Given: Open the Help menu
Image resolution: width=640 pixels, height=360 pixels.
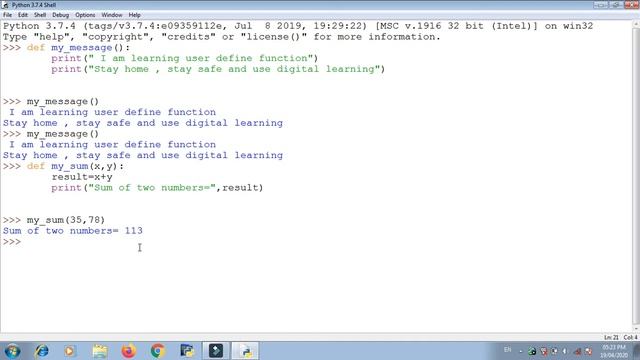Looking at the screenshot, I should click(135, 15).
